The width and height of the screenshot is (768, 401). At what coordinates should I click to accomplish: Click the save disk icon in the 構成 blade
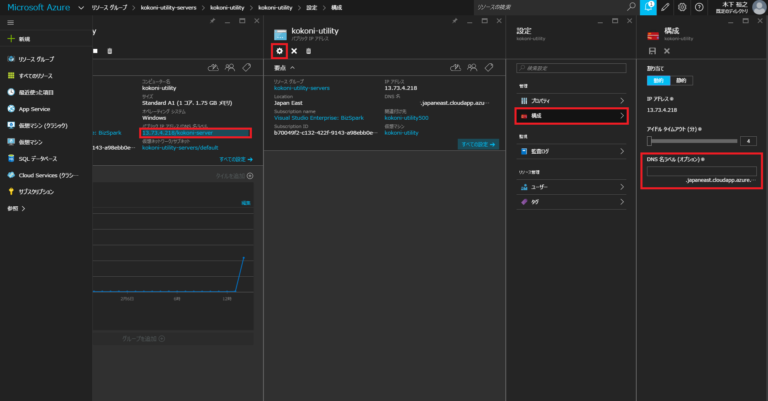[x=652, y=51]
